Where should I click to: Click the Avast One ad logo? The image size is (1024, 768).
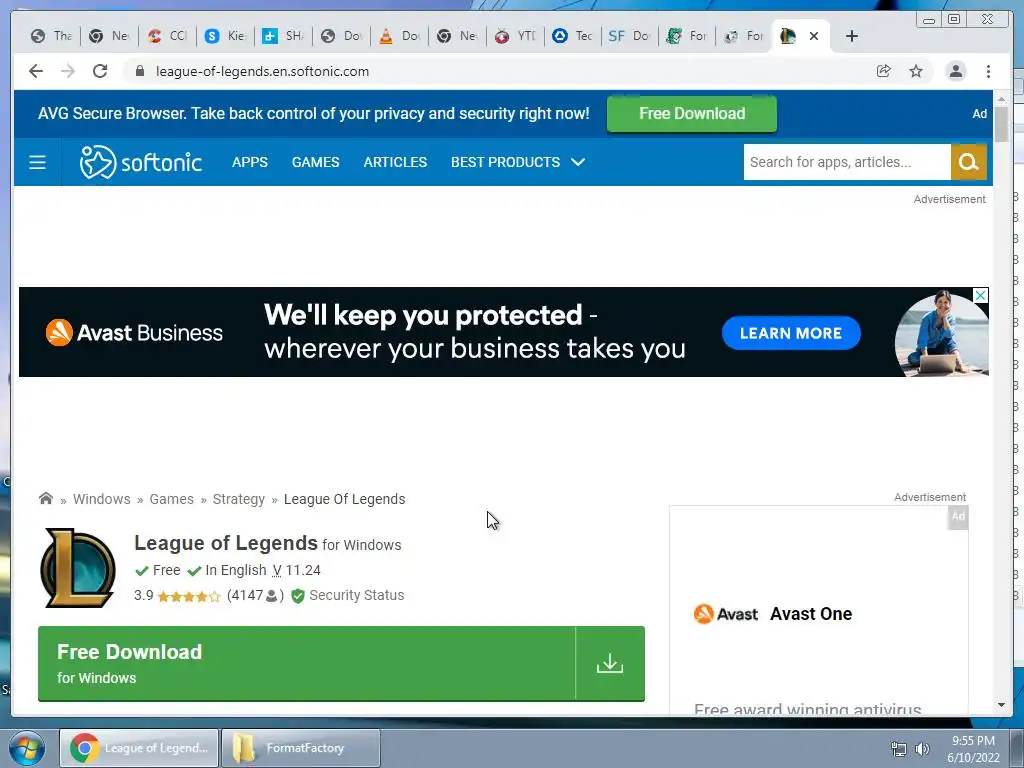726,614
